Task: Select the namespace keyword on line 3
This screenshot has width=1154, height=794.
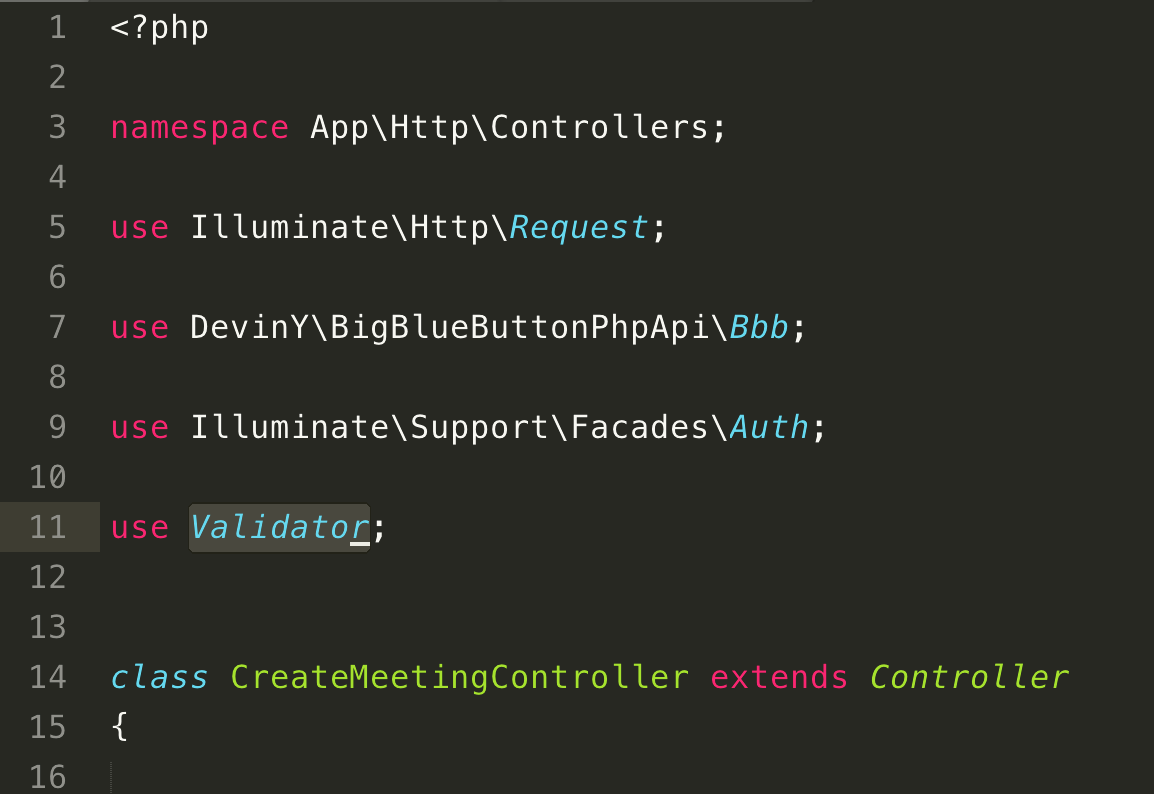Action: point(199,127)
